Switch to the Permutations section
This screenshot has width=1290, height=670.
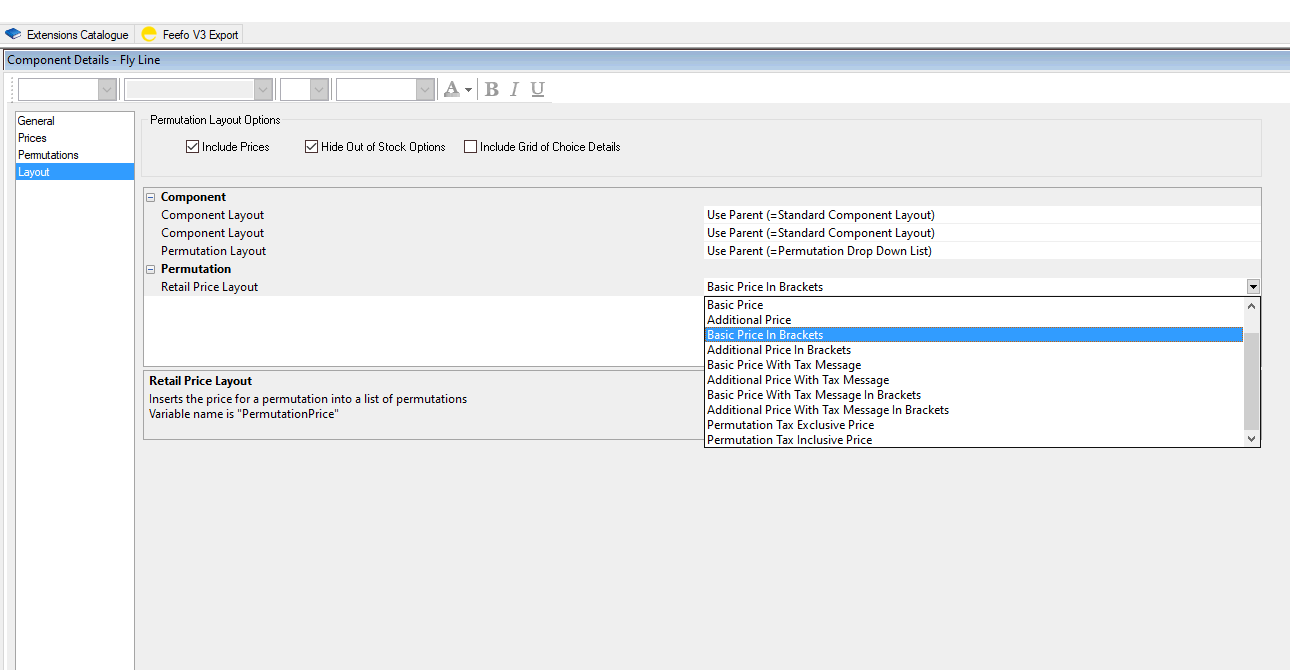coord(48,155)
